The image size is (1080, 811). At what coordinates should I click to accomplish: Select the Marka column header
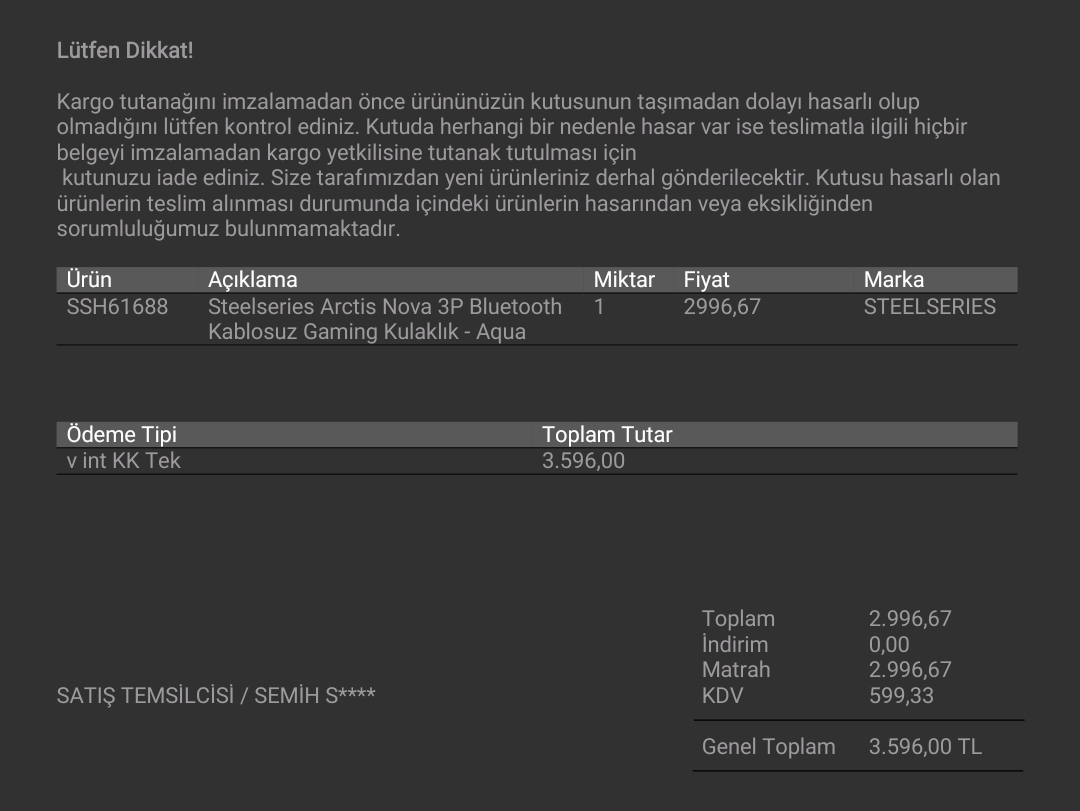tap(894, 279)
